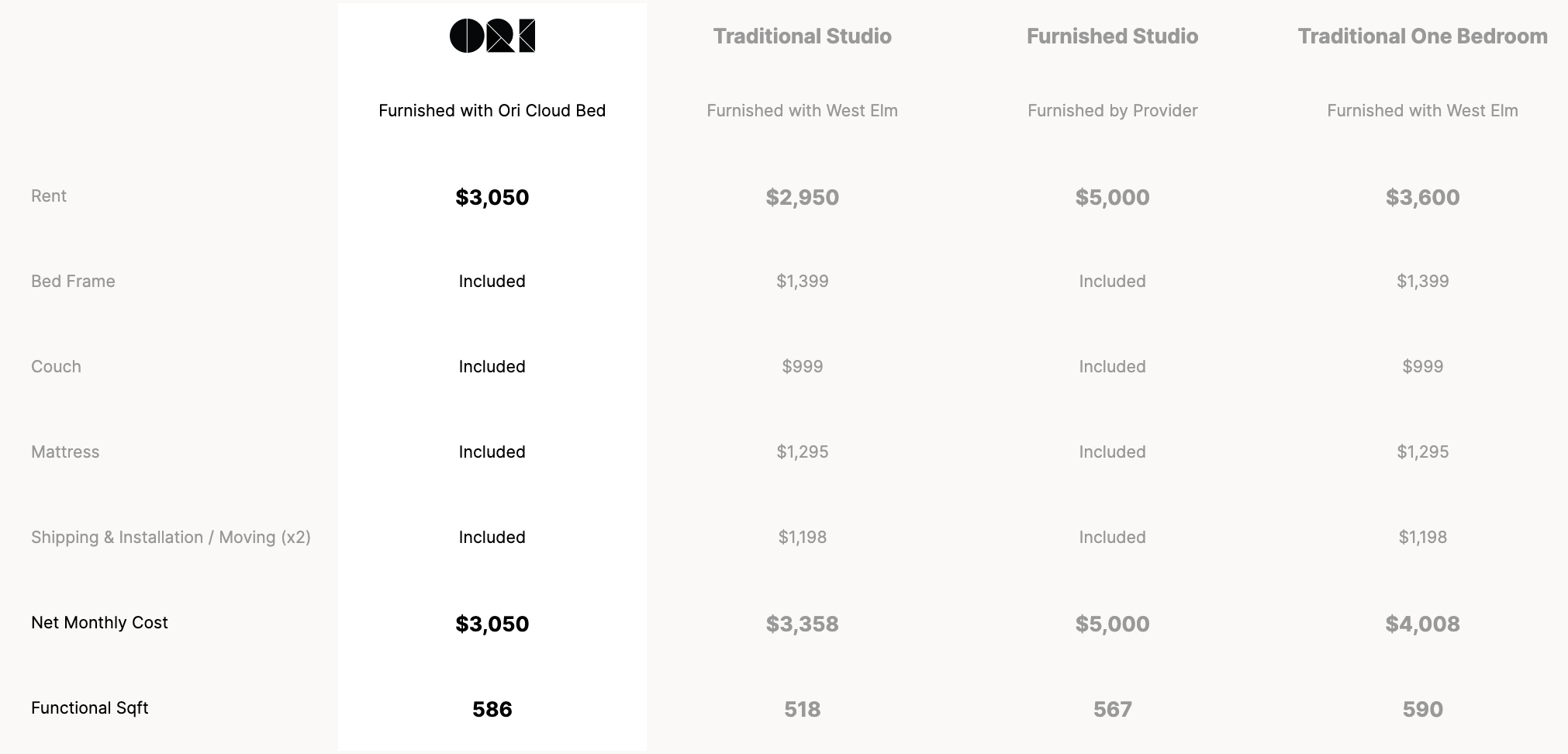Click the Furnished Studio rent $5,000
Image resolution: width=1568 pixels, height=754 pixels.
(1112, 198)
